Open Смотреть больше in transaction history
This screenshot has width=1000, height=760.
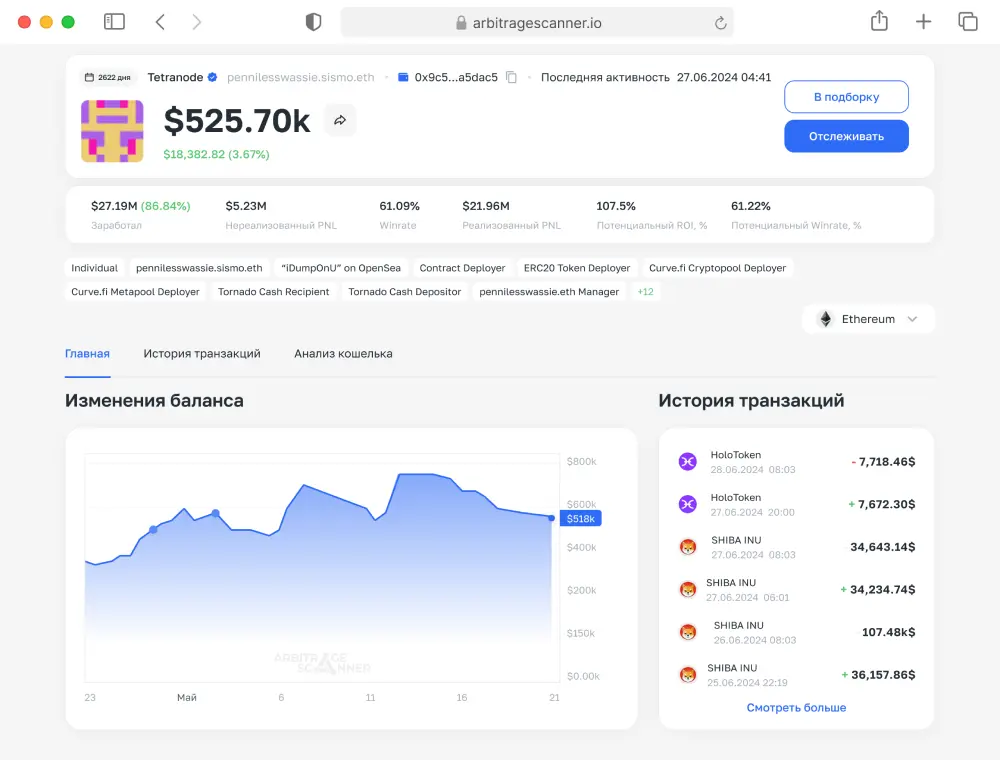tap(796, 707)
